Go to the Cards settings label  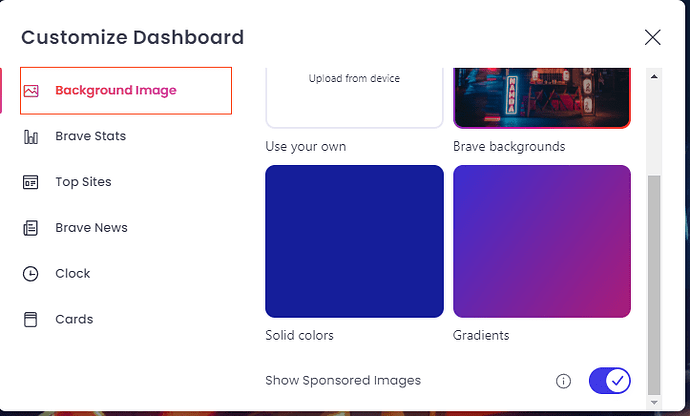click(74, 319)
